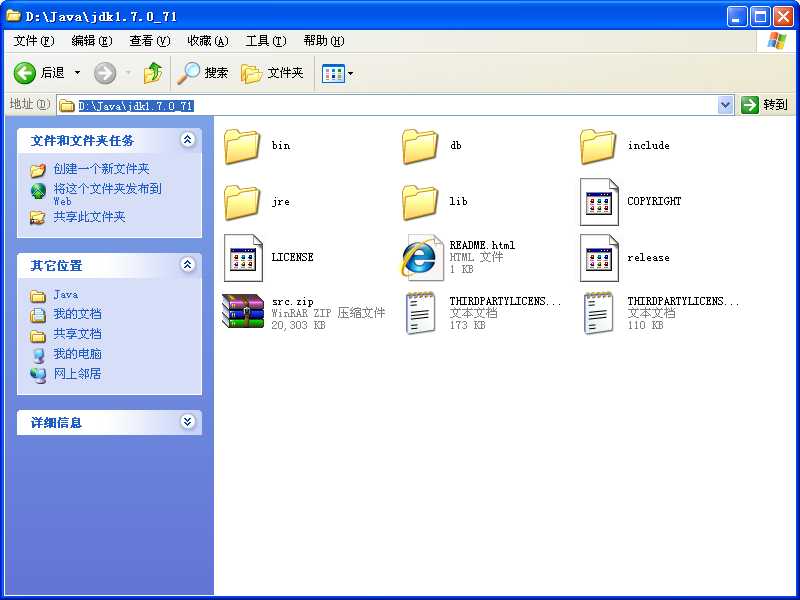This screenshot has width=800, height=600.
Task: Open the Search (搜索) toolbar button
Action: coord(203,73)
